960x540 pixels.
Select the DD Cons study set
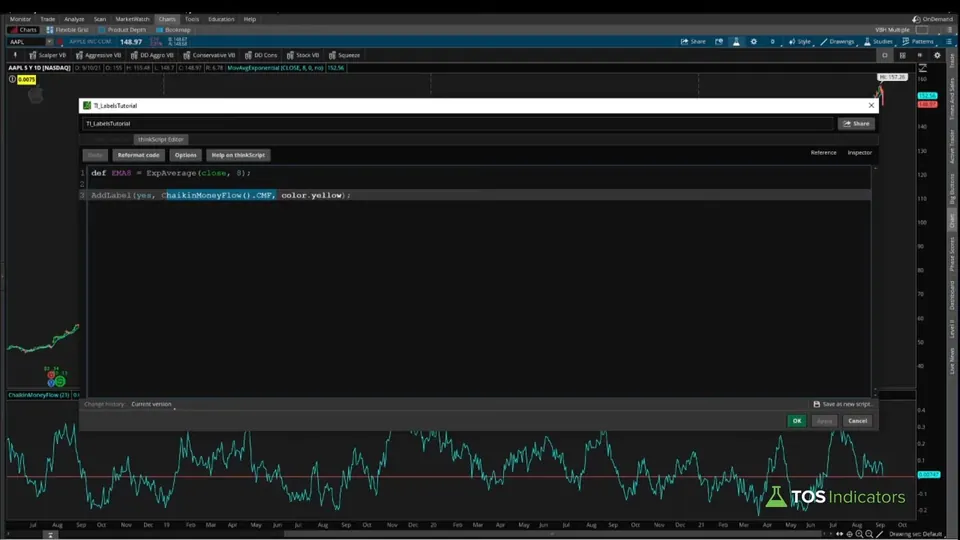point(261,55)
